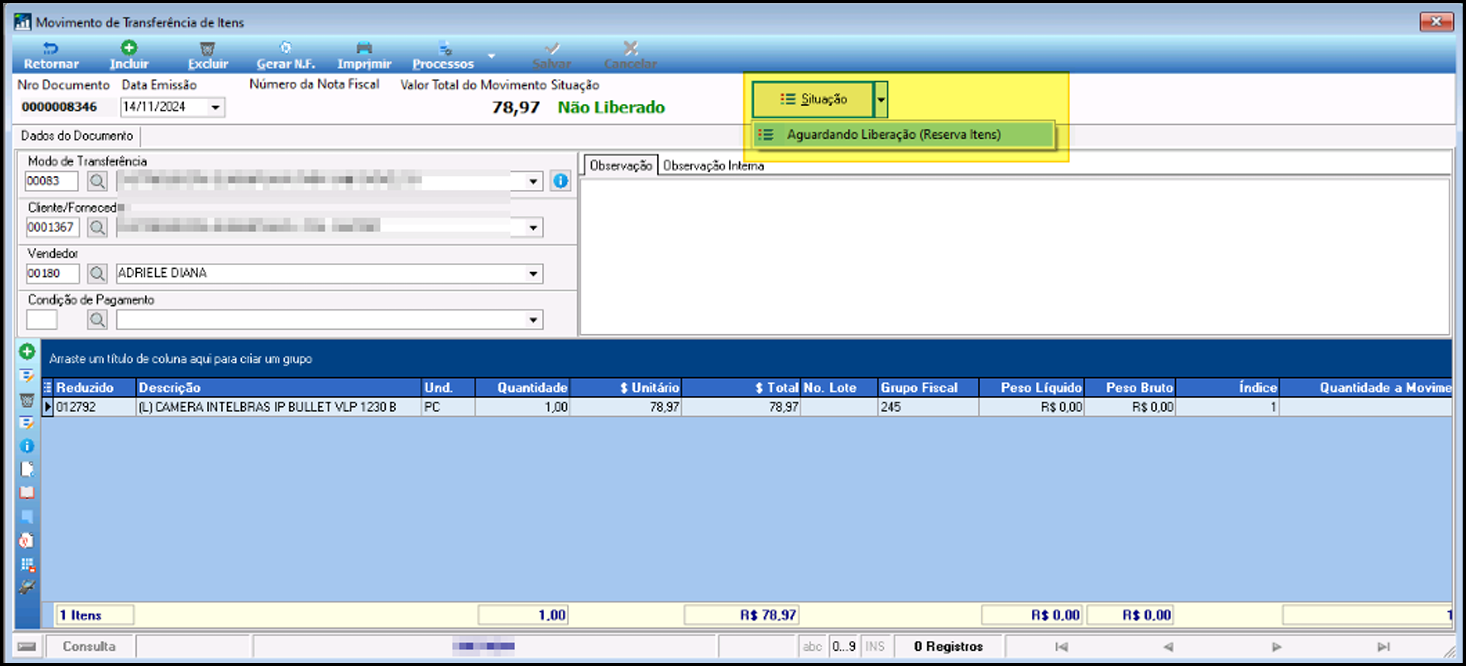The height and width of the screenshot is (666, 1466).
Task: Click the $ Unitário column header
Action: pos(626,388)
